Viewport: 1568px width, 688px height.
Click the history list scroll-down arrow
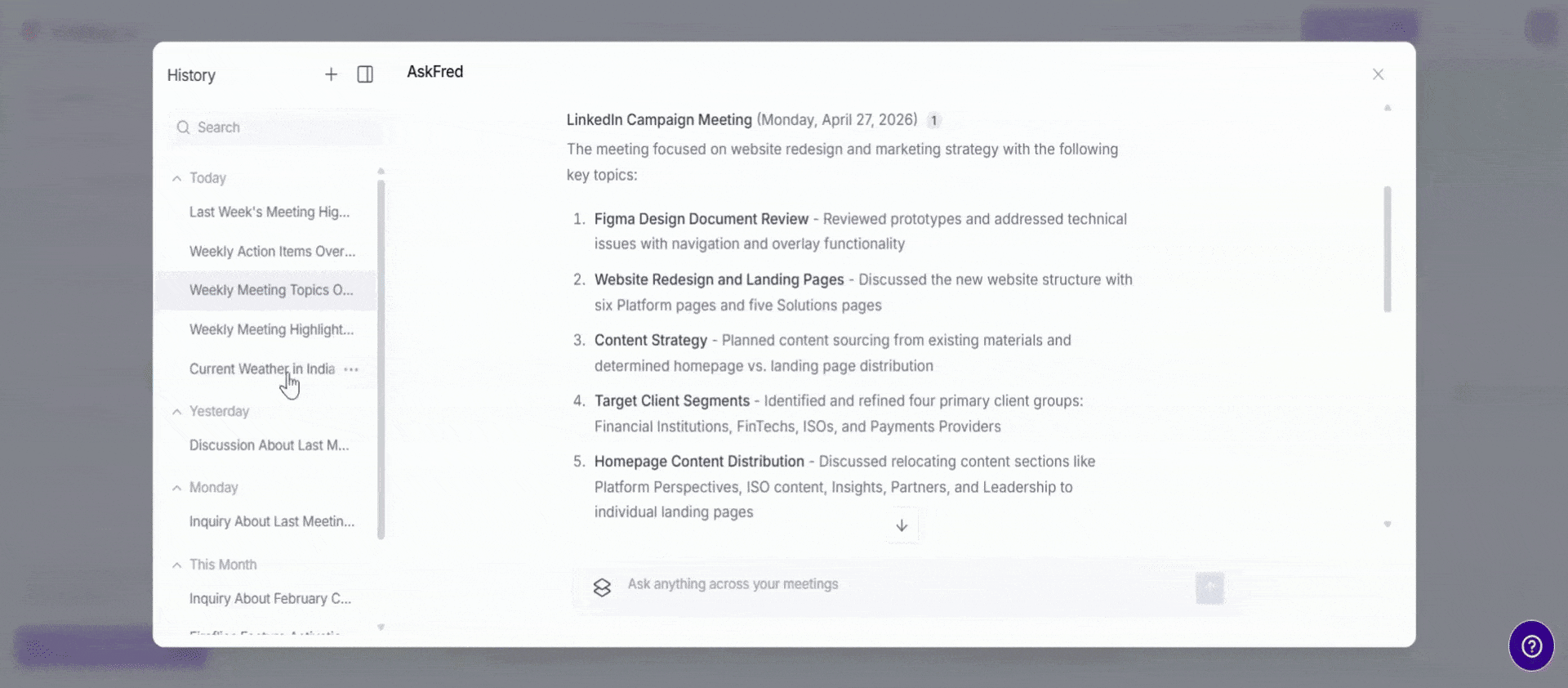point(381,628)
